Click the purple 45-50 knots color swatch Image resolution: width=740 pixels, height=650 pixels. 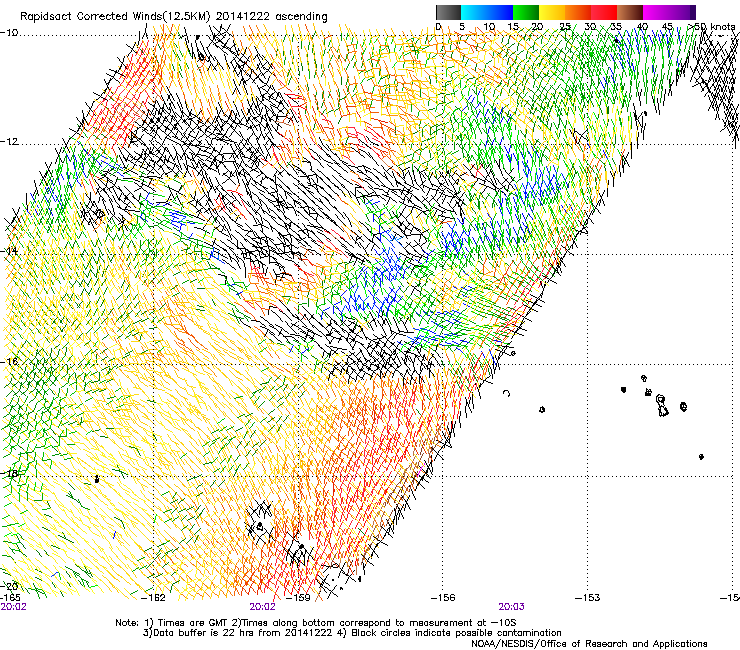pos(682,12)
